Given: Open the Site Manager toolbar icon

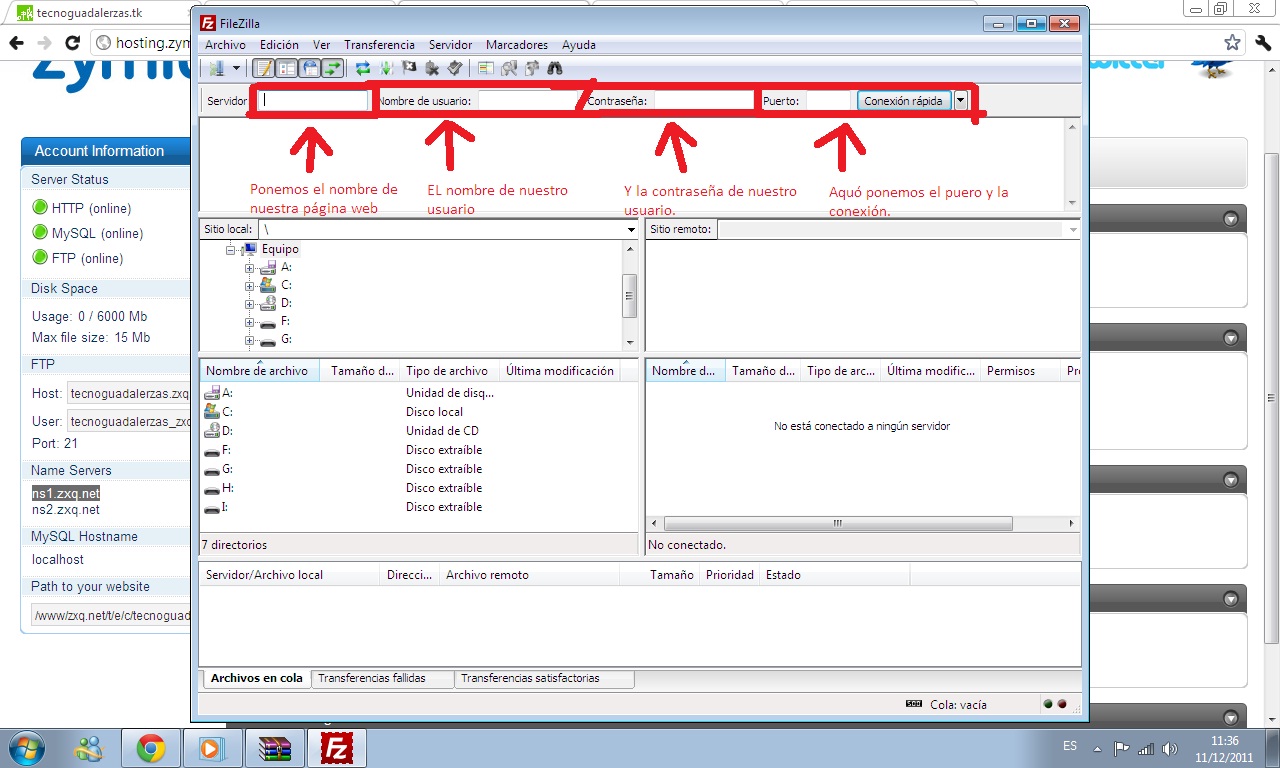Looking at the screenshot, I should [216, 68].
